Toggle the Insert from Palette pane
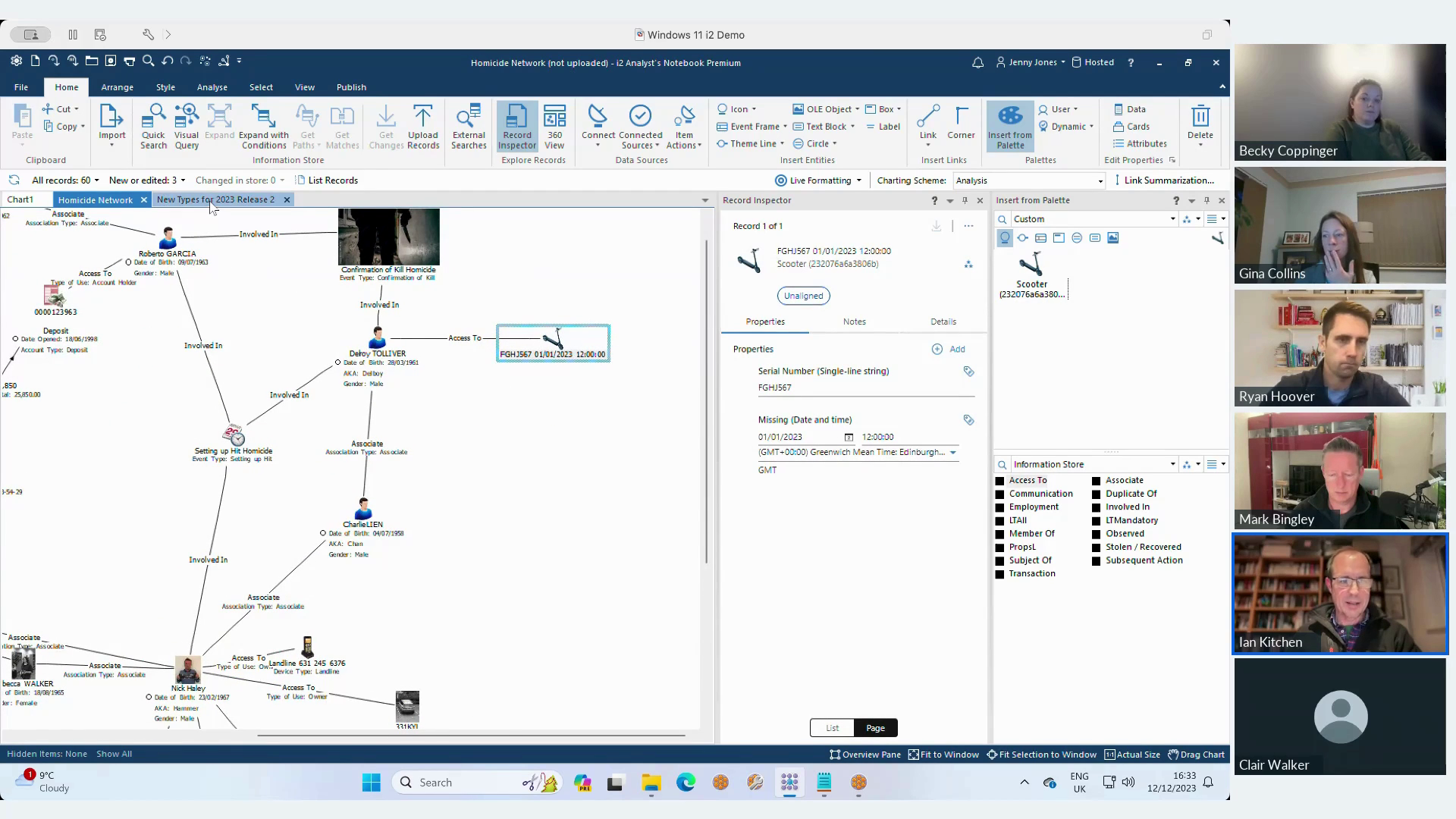The image size is (1456, 819). pos(1010,126)
